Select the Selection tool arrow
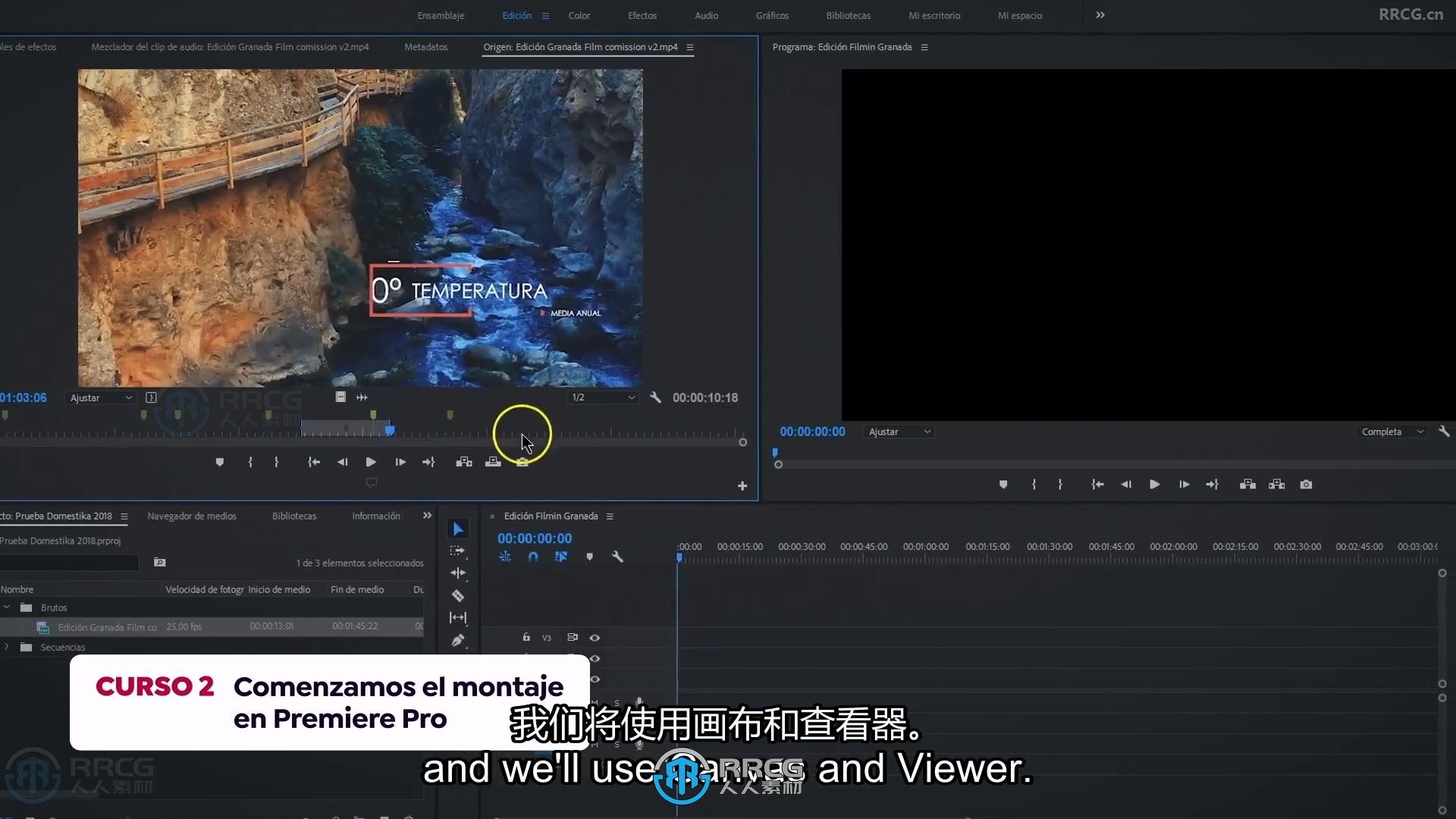Image resolution: width=1456 pixels, height=819 pixels. pyautogui.click(x=458, y=529)
